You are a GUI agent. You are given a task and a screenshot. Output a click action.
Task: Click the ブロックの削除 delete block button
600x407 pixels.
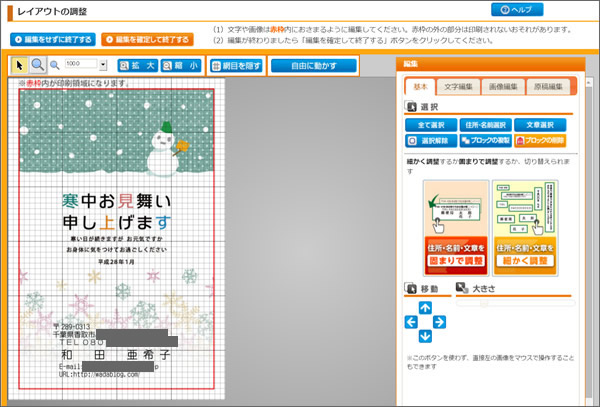tap(540, 141)
